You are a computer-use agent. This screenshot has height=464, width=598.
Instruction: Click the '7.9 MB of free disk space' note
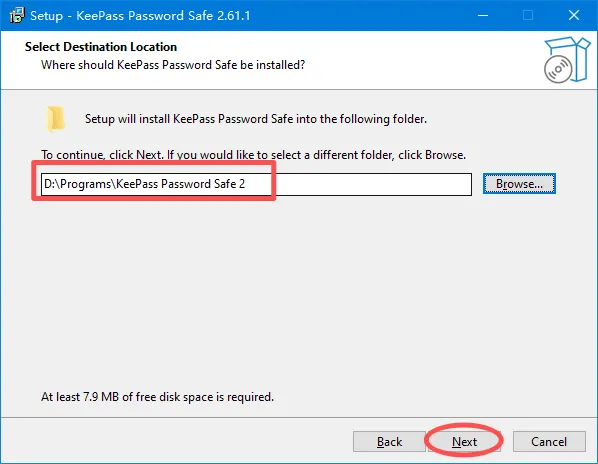(157, 397)
